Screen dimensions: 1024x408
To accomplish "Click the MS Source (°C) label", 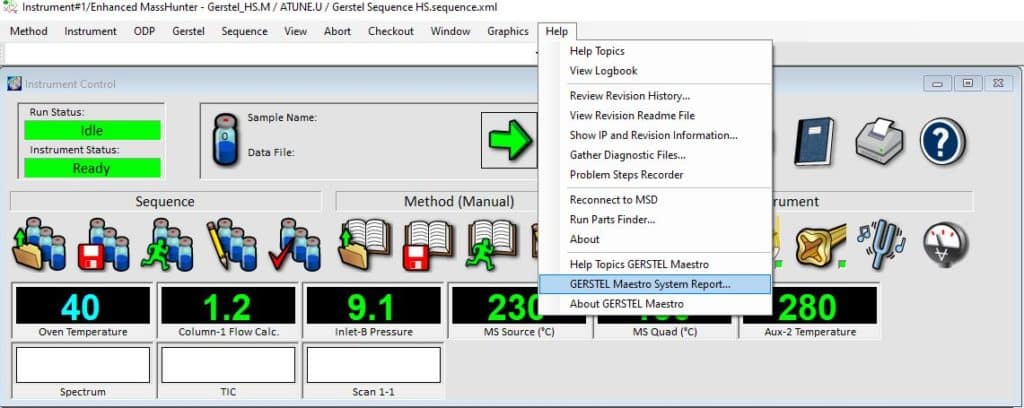I will coord(519,332).
